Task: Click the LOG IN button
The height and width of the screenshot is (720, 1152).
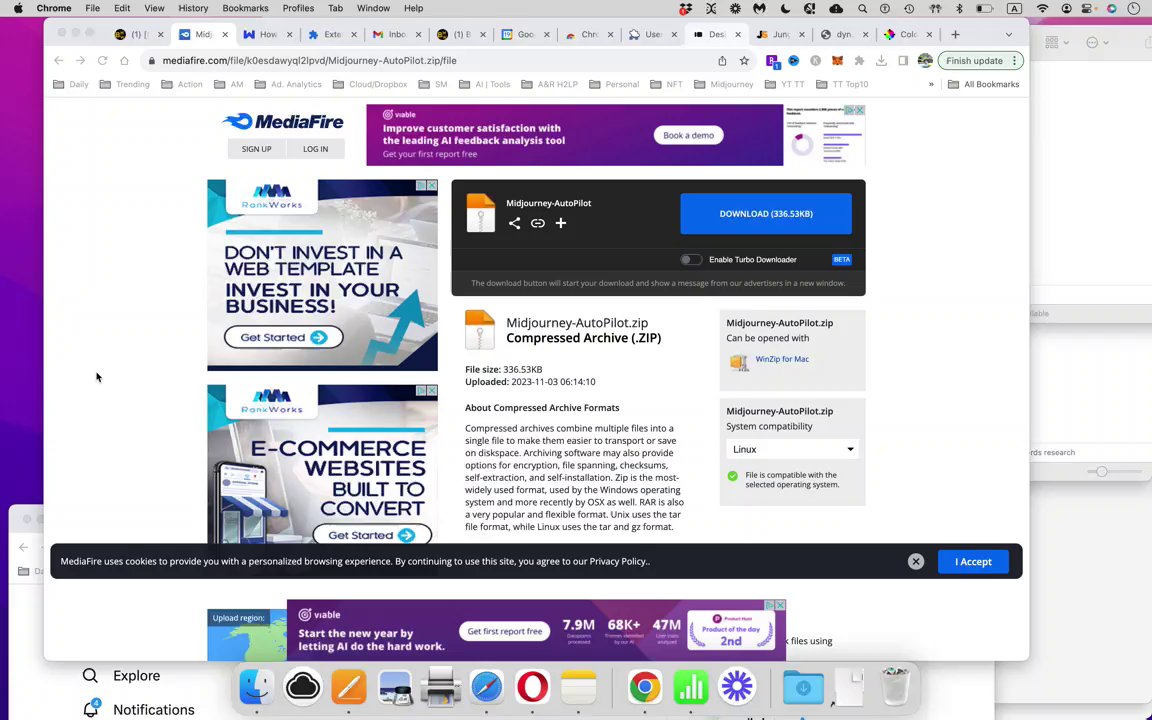Action: coord(315,149)
